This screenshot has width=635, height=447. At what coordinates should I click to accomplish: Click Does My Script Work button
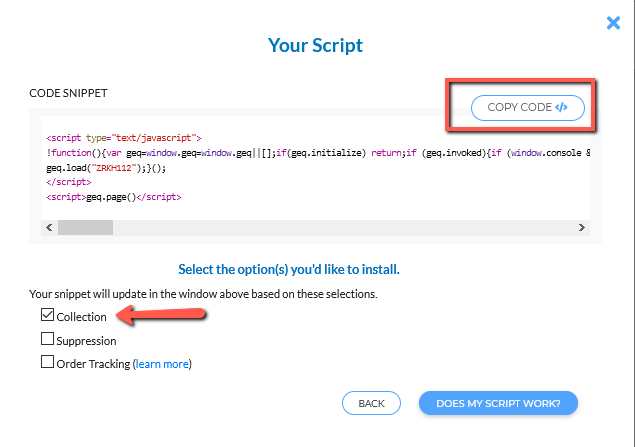pos(498,403)
